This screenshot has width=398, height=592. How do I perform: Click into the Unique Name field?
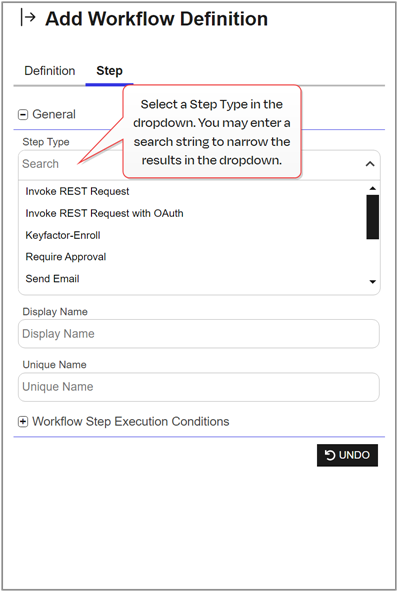tap(199, 387)
